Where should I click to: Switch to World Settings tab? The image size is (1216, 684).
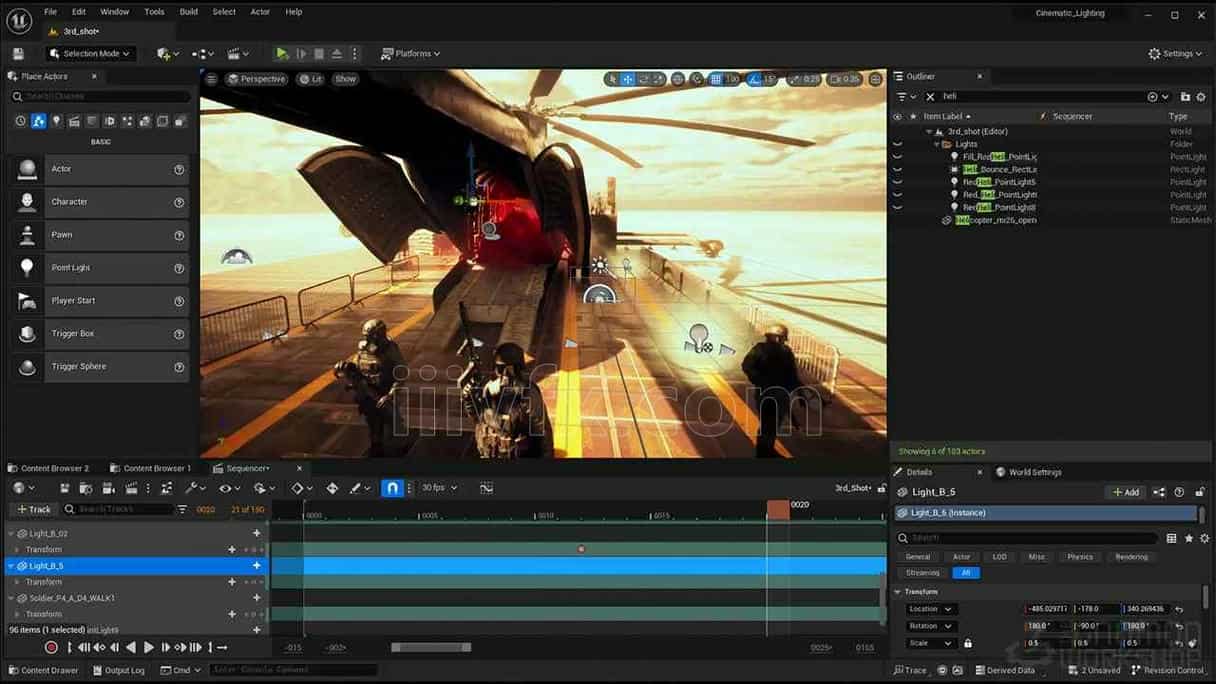tap(1029, 472)
